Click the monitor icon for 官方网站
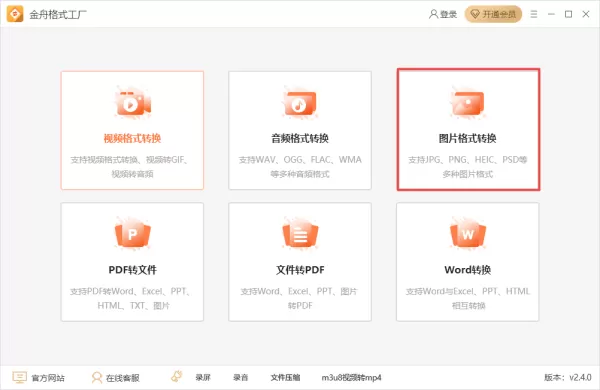This screenshot has width=600, height=390. (x=19, y=377)
